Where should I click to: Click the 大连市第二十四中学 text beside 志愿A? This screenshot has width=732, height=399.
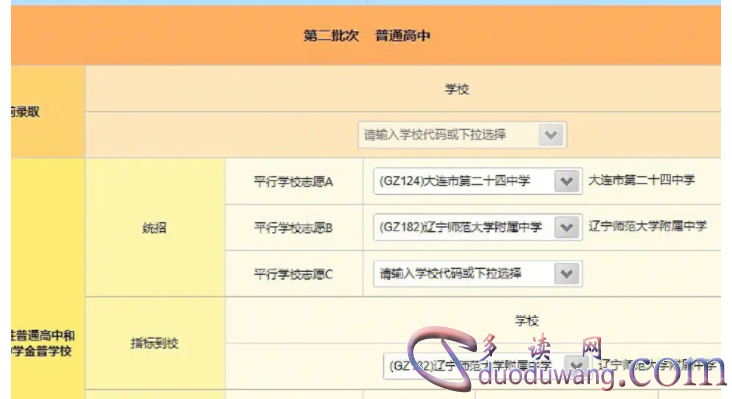(x=641, y=180)
